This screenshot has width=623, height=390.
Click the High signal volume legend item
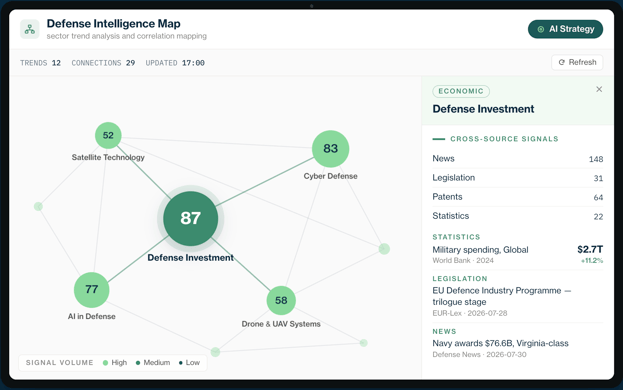click(x=115, y=363)
